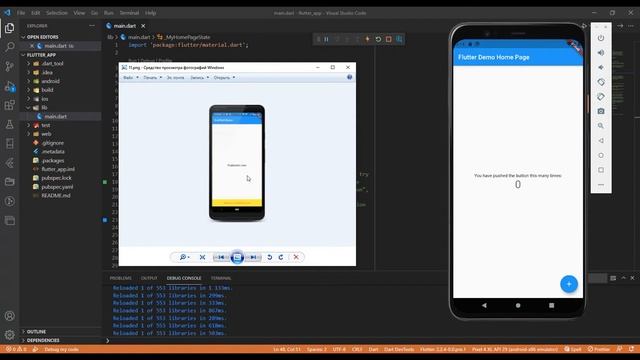Viewport: 640px width, 360px height.
Task: Tap the Android recents button on the phone
Action: click(x=551, y=305)
